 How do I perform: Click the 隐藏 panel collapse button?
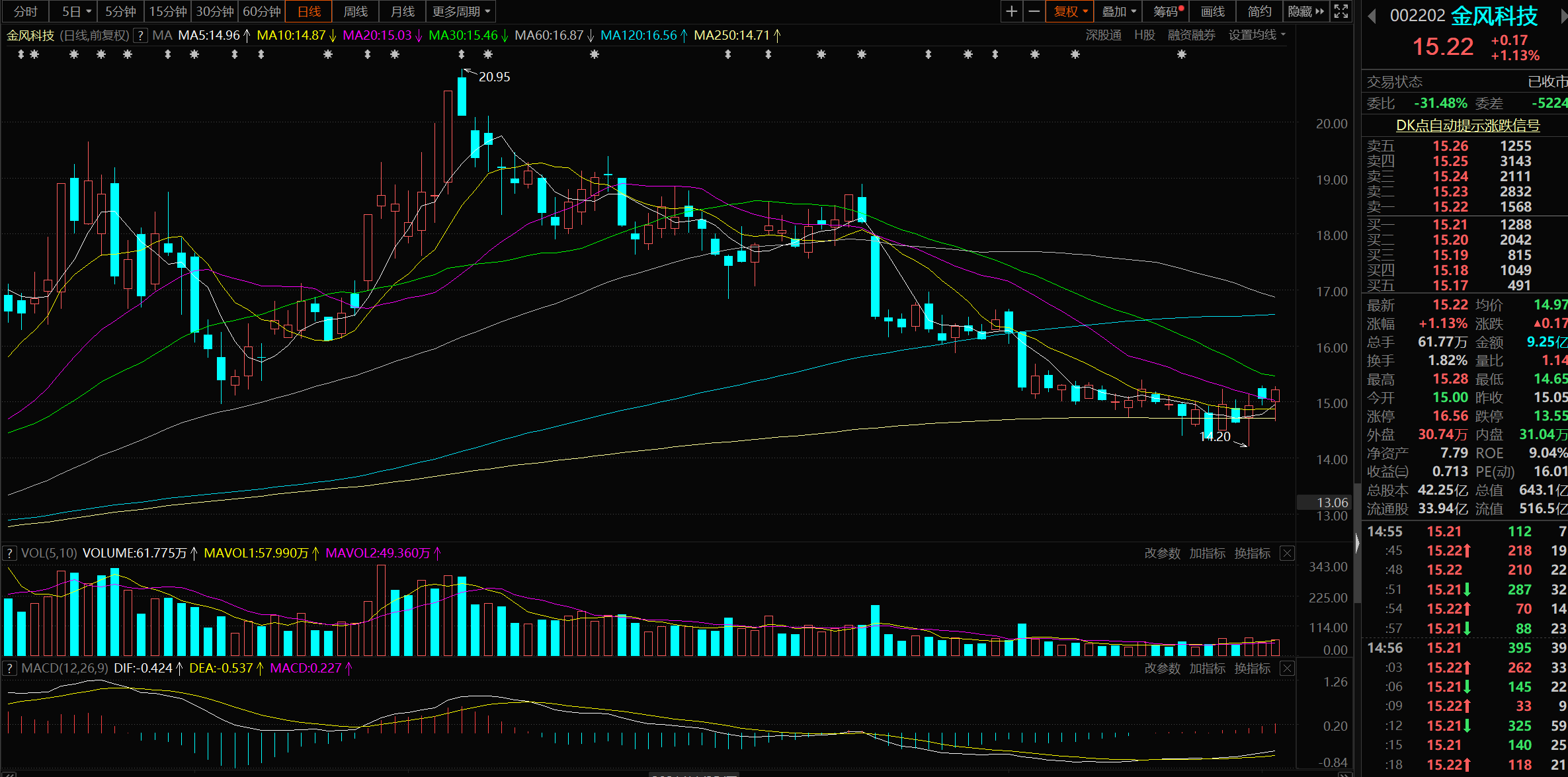[1305, 11]
